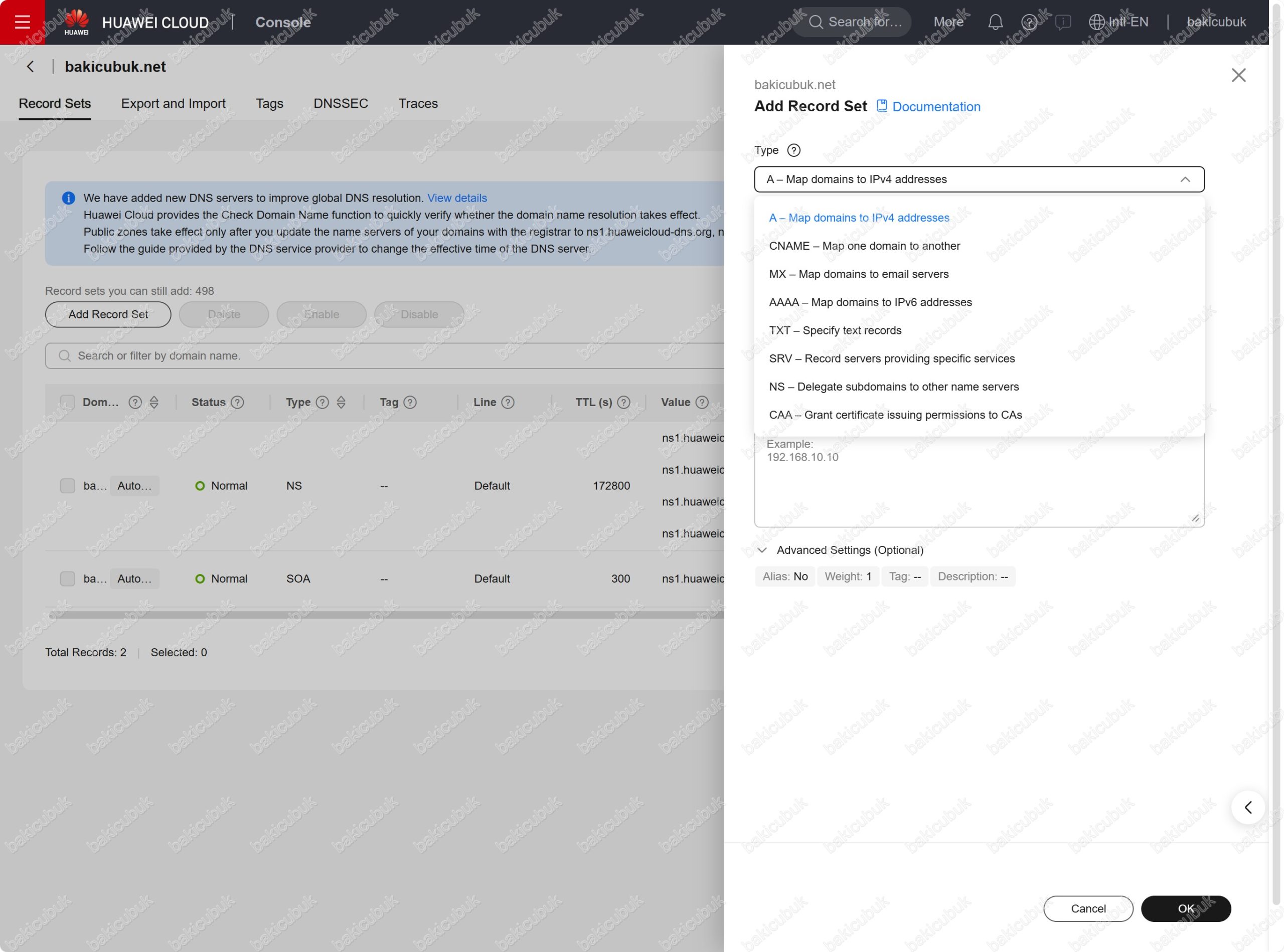Choose CNAME – Map one domain to another
Viewport: 1284px width, 952px height.
coord(864,246)
